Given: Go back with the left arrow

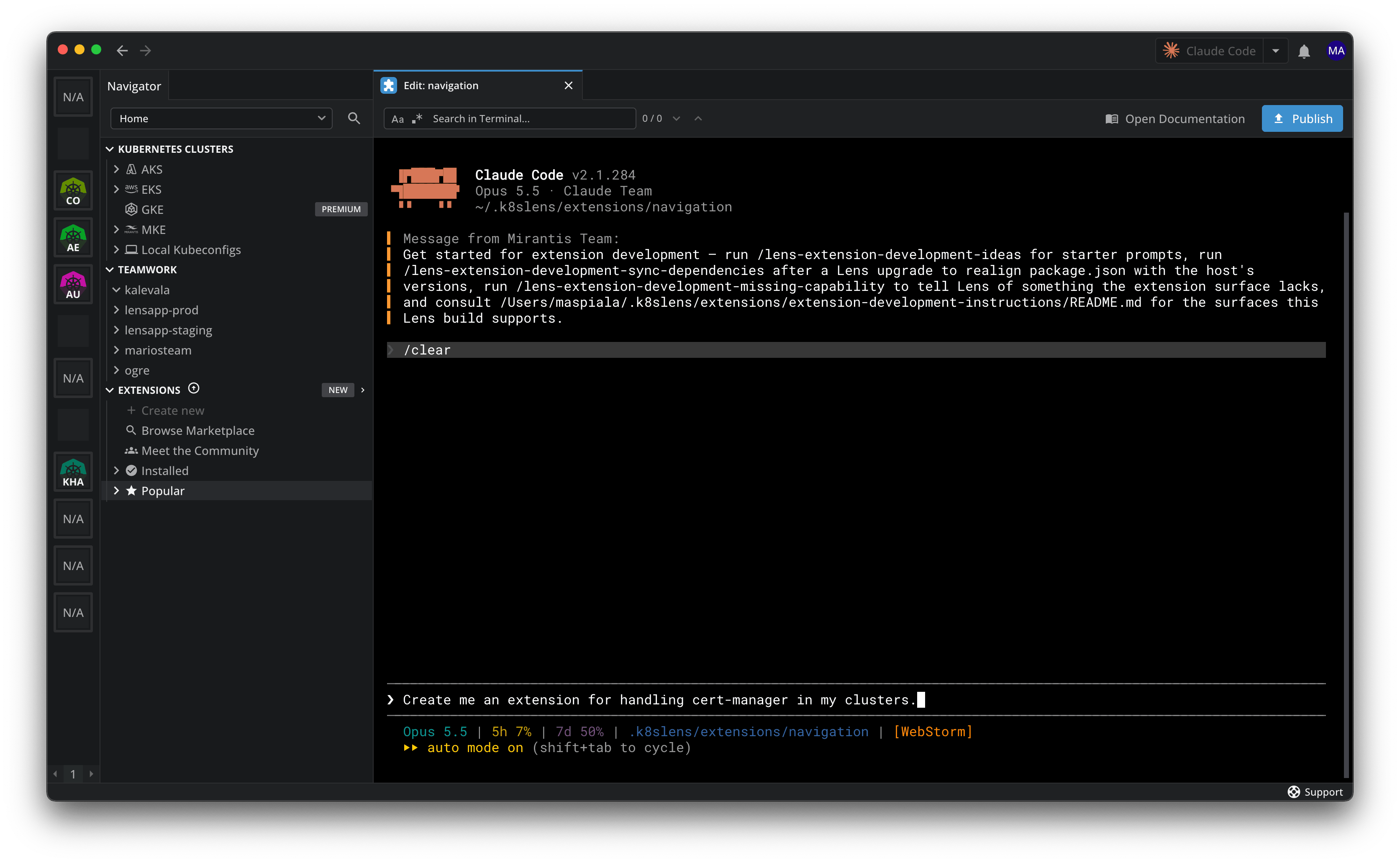Looking at the screenshot, I should tap(122, 50).
